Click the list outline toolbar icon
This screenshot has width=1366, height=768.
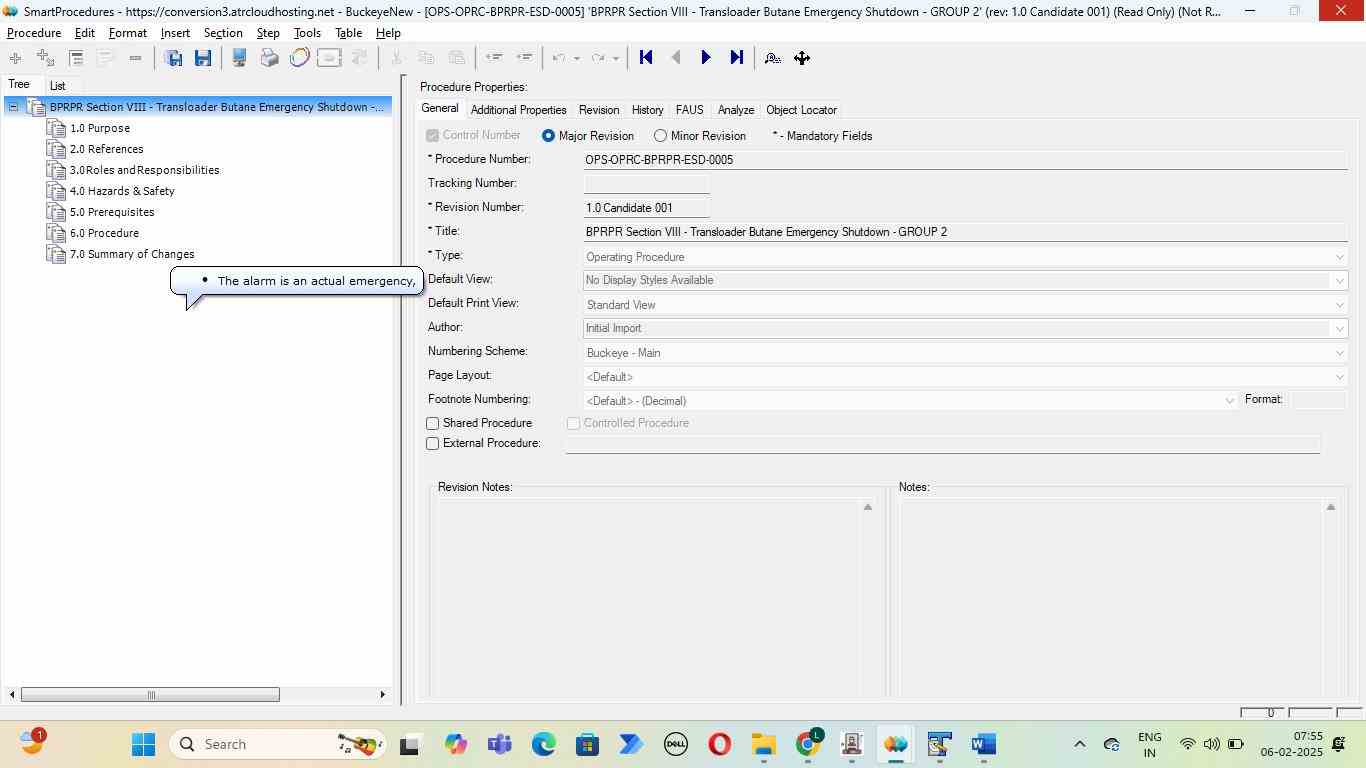tap(76, 58)
